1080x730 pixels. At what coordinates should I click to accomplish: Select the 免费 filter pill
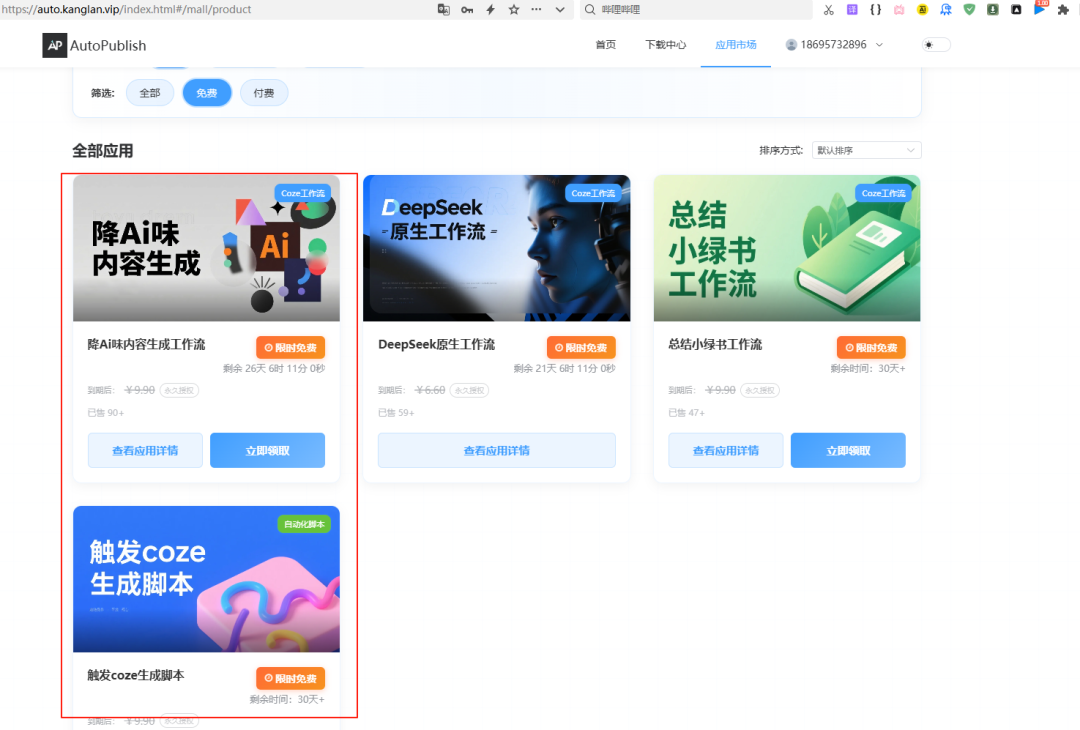[x=207, y=93]
